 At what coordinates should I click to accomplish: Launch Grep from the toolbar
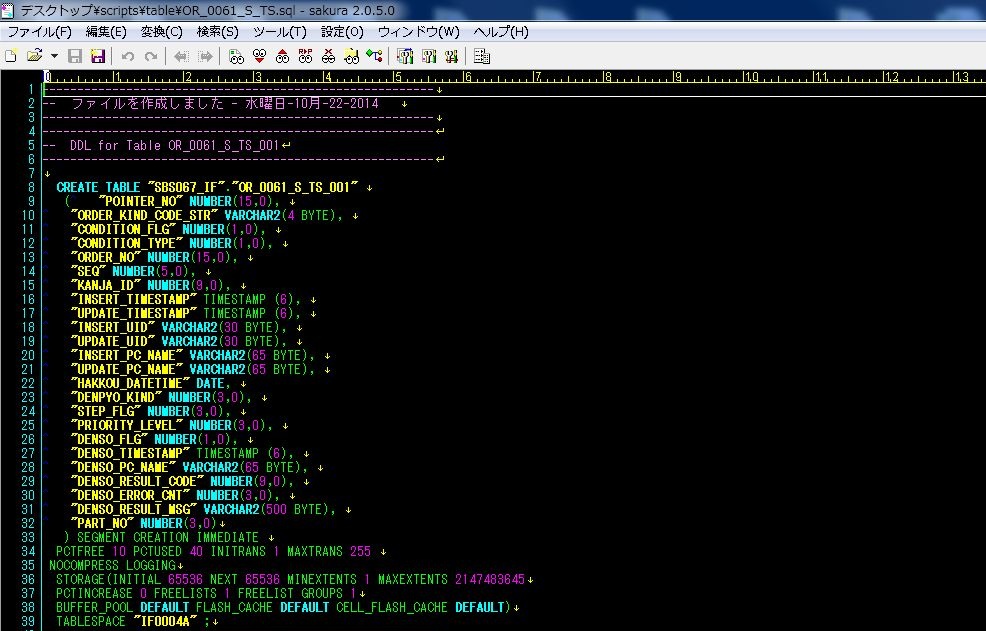coord(352,56)
